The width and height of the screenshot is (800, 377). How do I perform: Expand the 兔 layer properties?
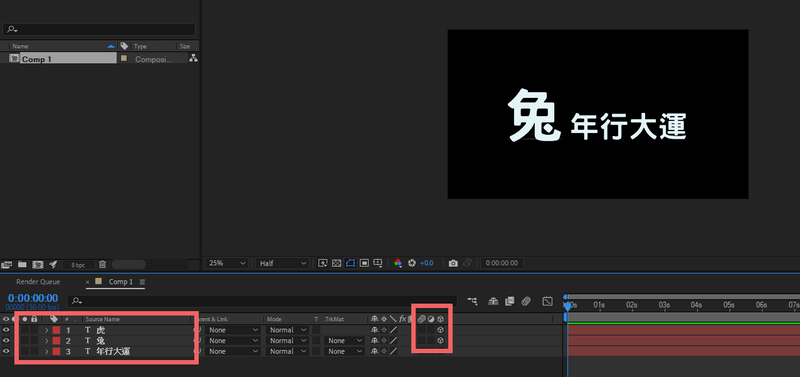[46, 341]
